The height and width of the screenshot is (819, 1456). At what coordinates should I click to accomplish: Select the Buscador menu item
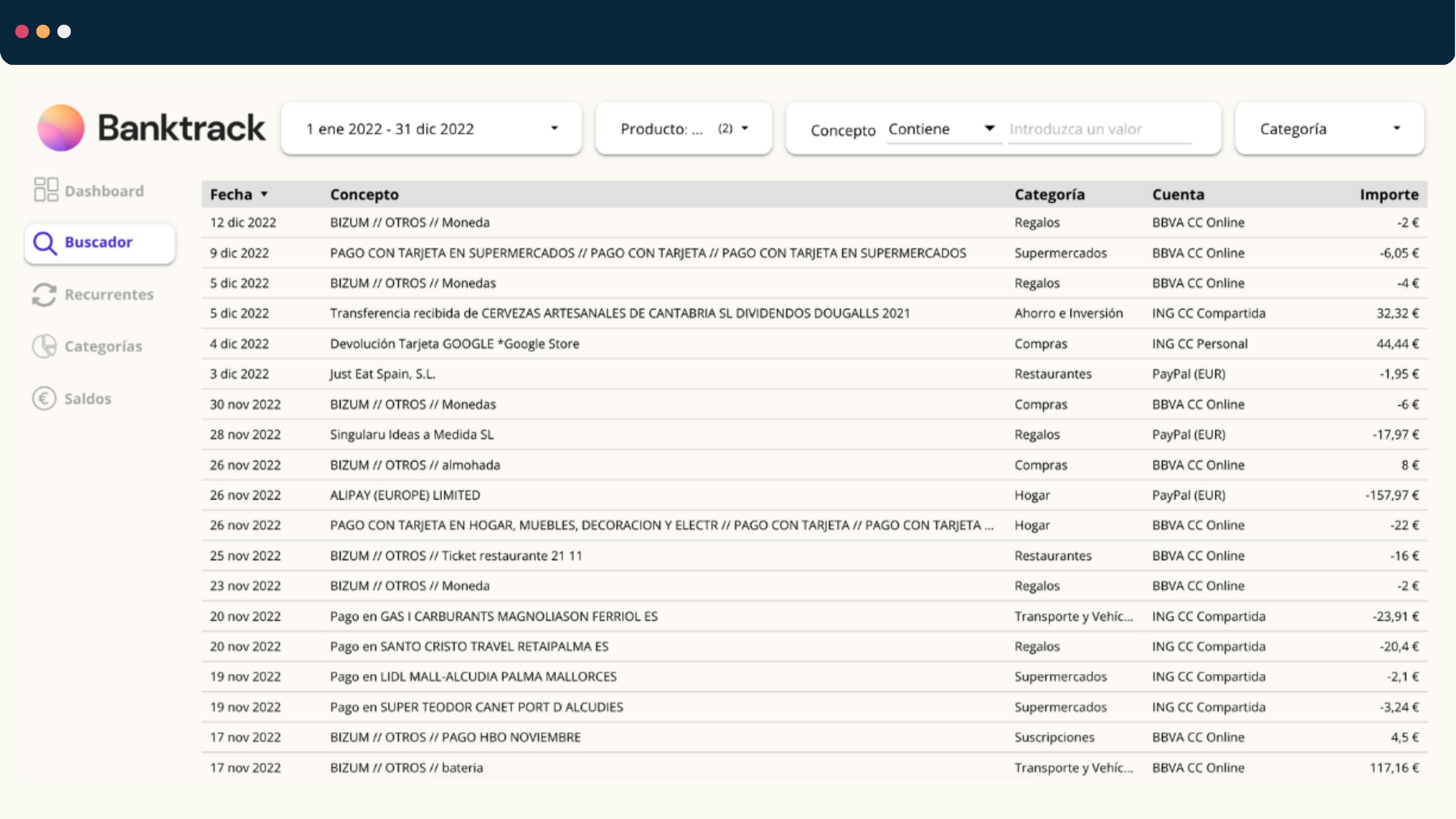point(100,244)
